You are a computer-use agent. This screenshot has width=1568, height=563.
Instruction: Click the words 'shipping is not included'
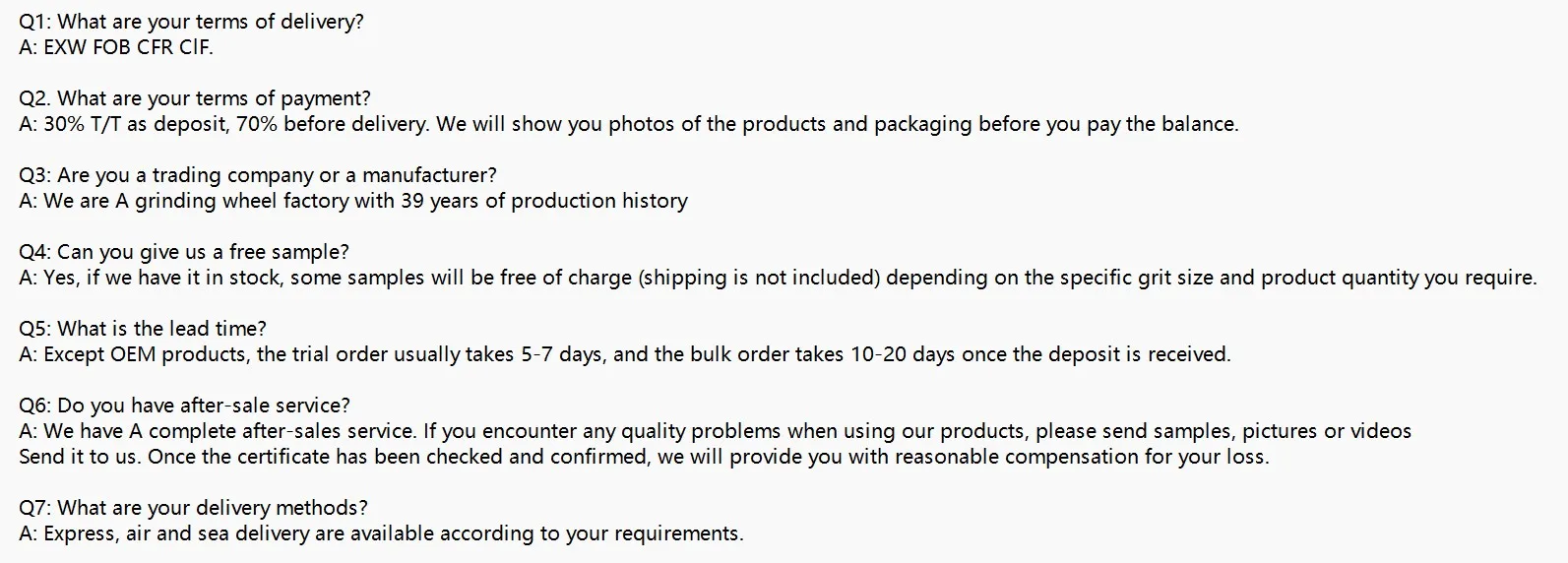(x=759, y=278)
